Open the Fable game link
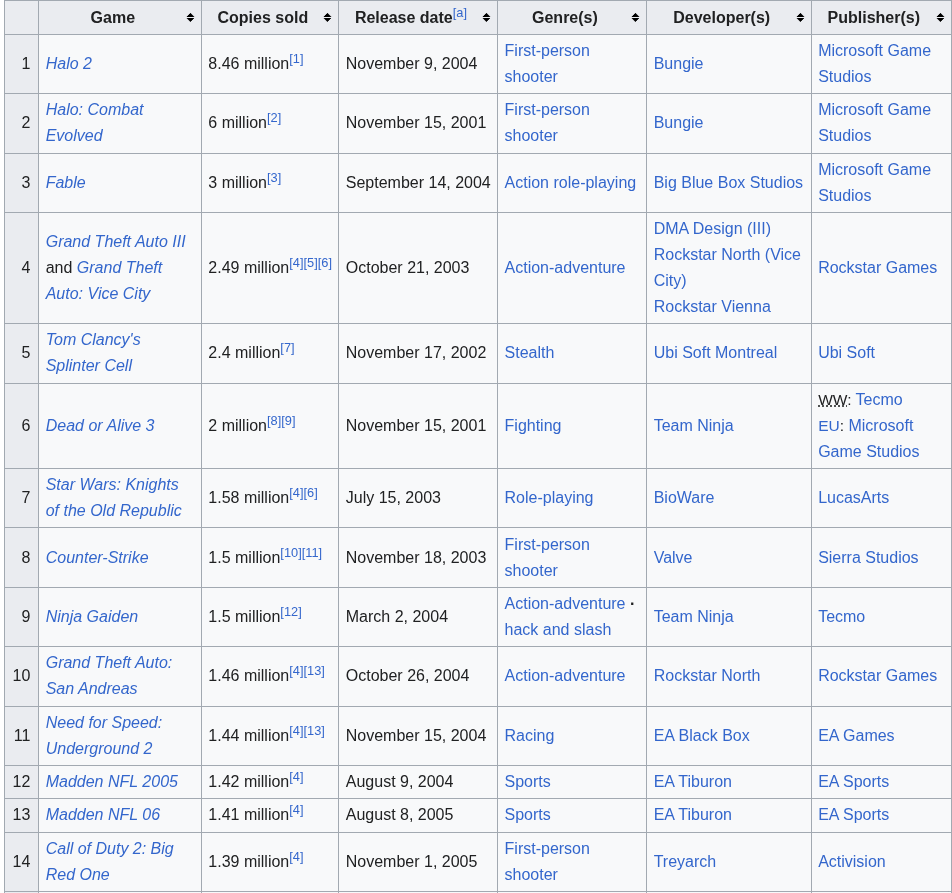 (x=66, y=182)
